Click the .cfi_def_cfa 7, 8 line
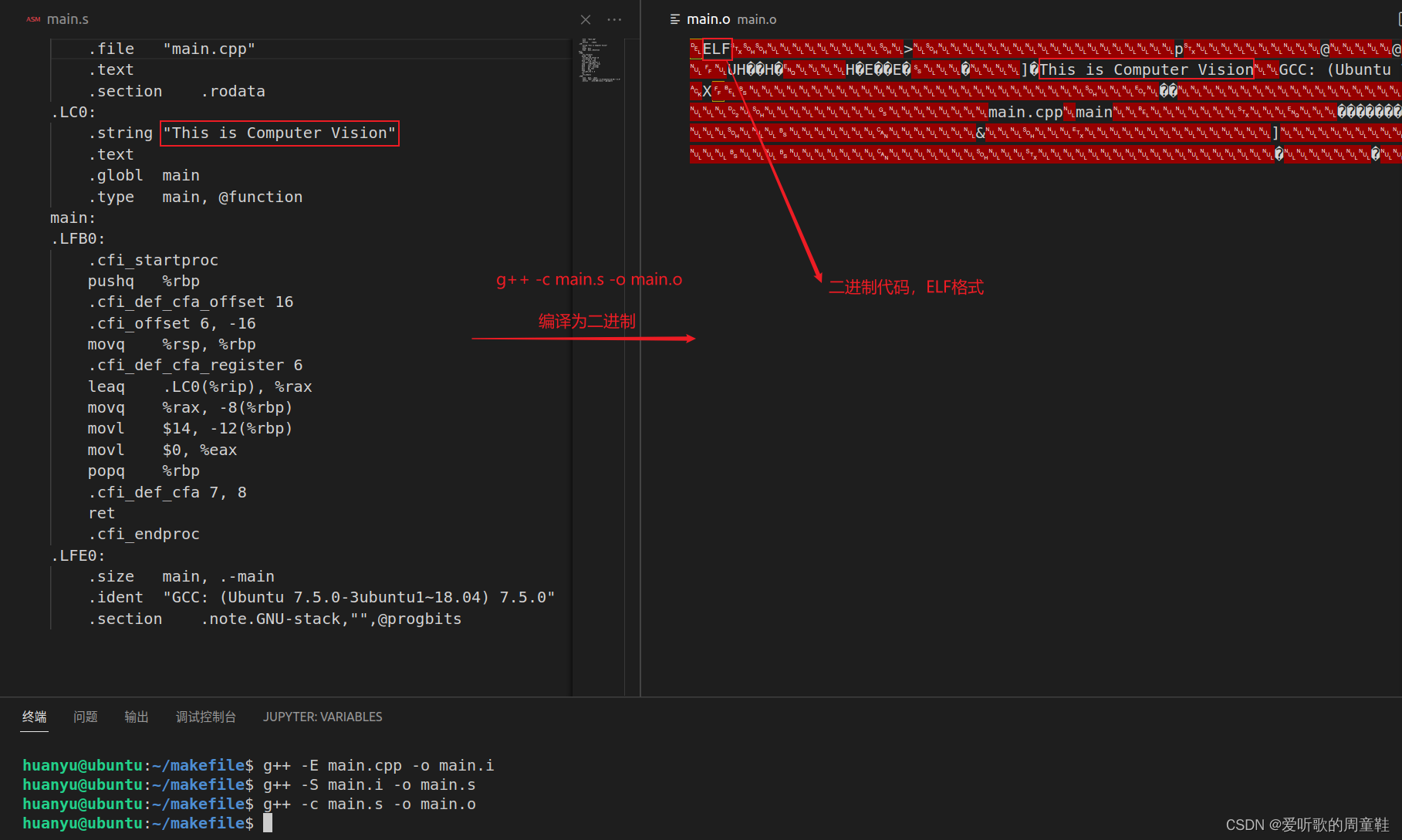 (x=167, y=492)
